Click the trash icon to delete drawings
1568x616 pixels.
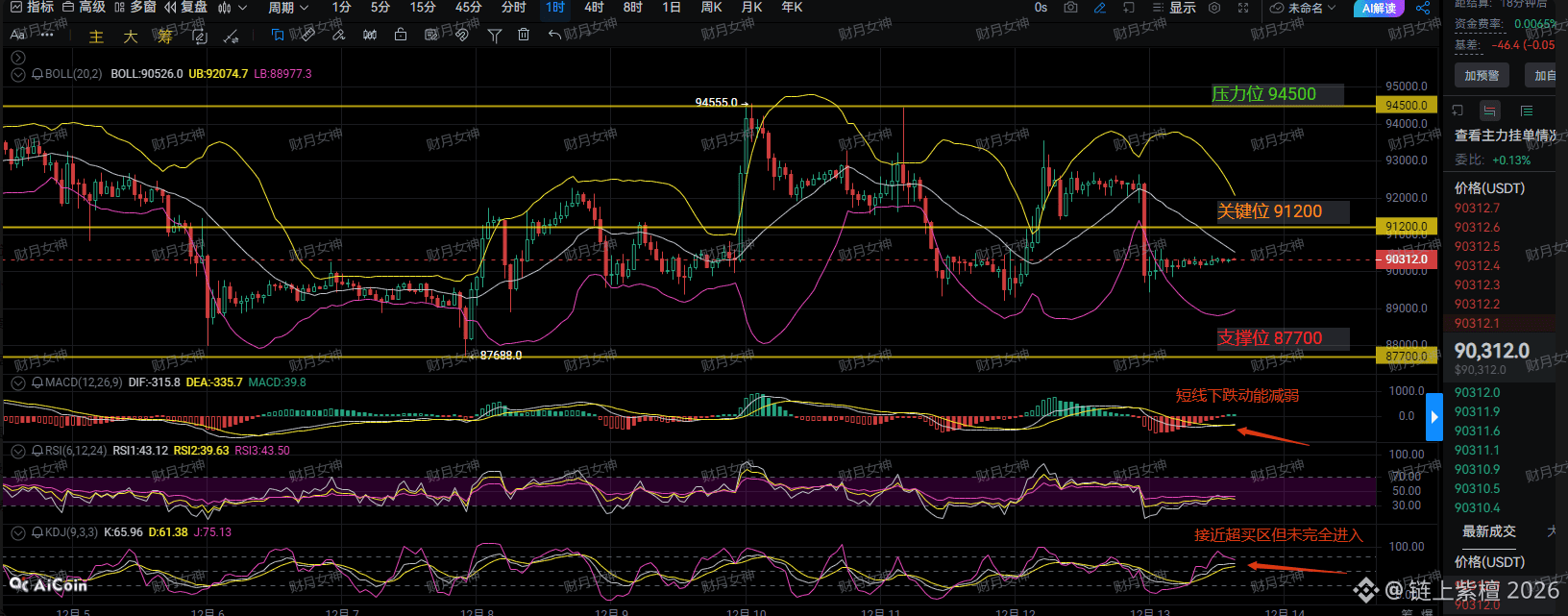tap(524, 36)
